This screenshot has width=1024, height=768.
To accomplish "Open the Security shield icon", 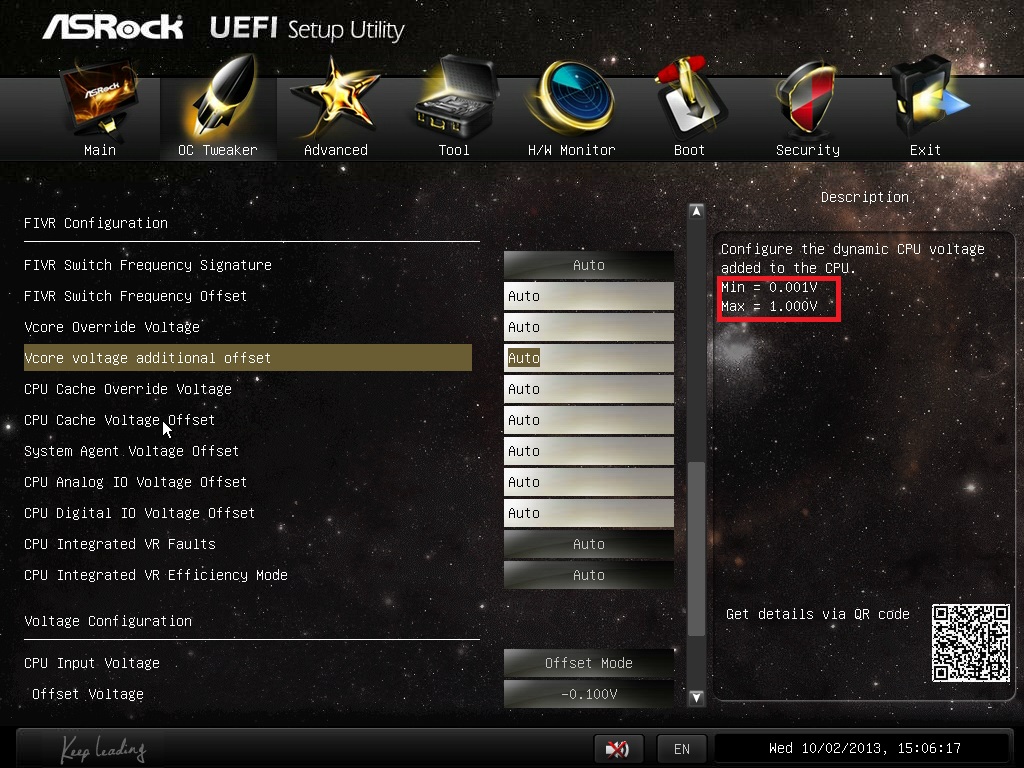I will (x=807, y=98).
